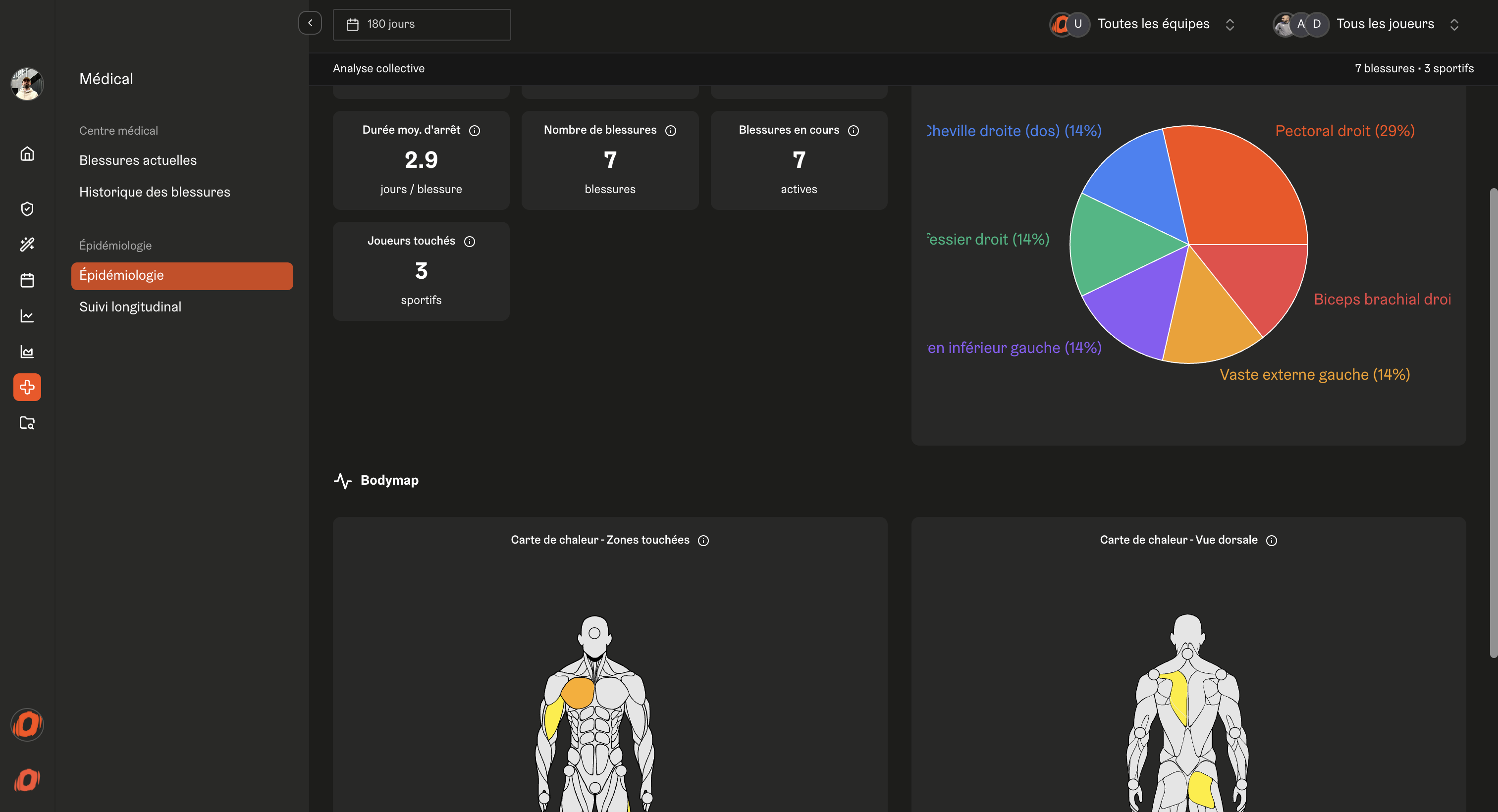Screen dimensions: 1498x812
Task: Go to Suivi longitudinal page
Action: 130,307
